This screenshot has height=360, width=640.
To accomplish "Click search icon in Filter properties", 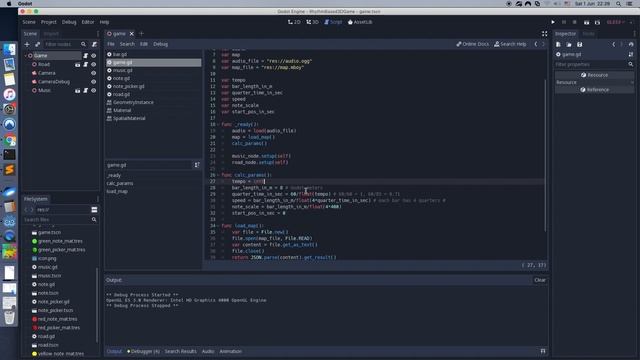I will (631, 64).
